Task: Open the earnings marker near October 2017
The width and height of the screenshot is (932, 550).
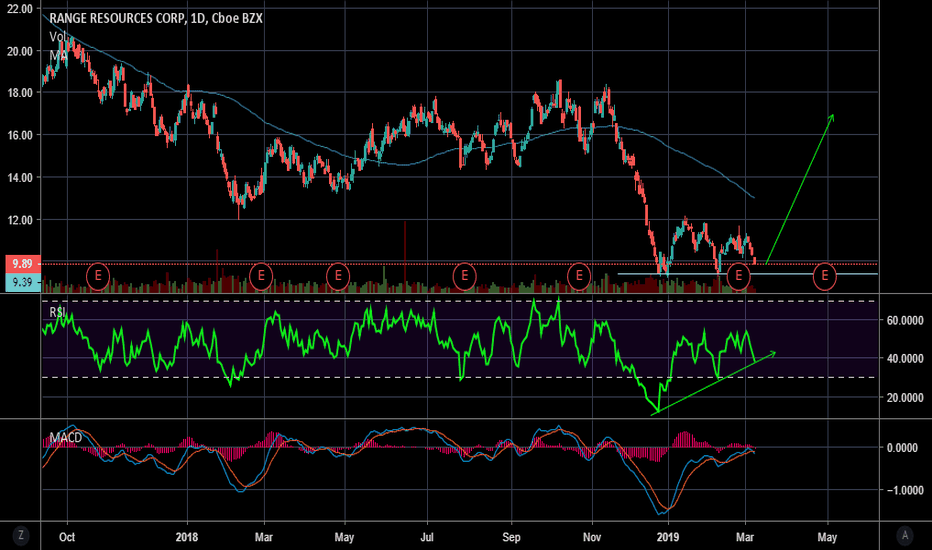Action: (98, 276)
